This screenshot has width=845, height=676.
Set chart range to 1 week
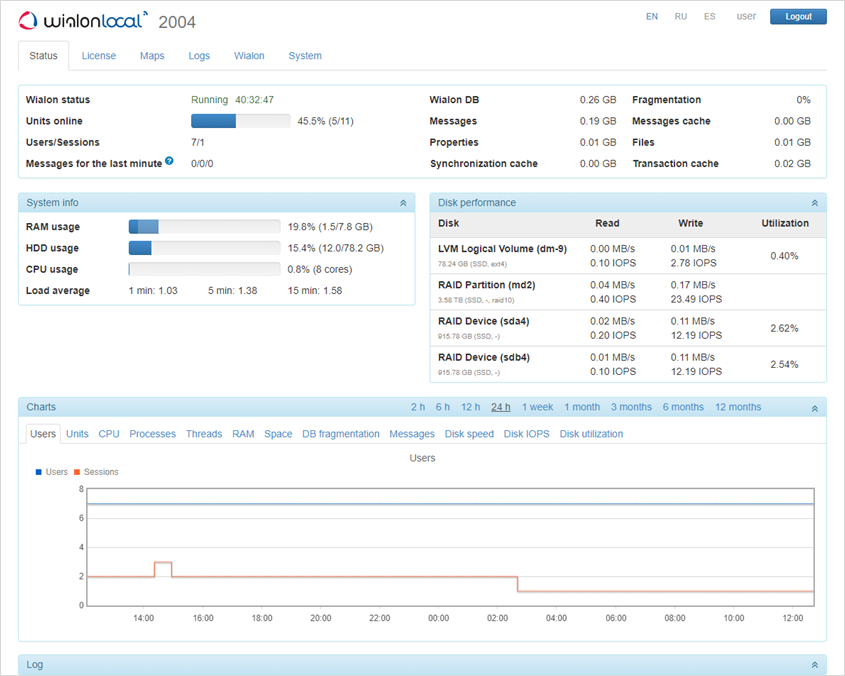[537, 407]
